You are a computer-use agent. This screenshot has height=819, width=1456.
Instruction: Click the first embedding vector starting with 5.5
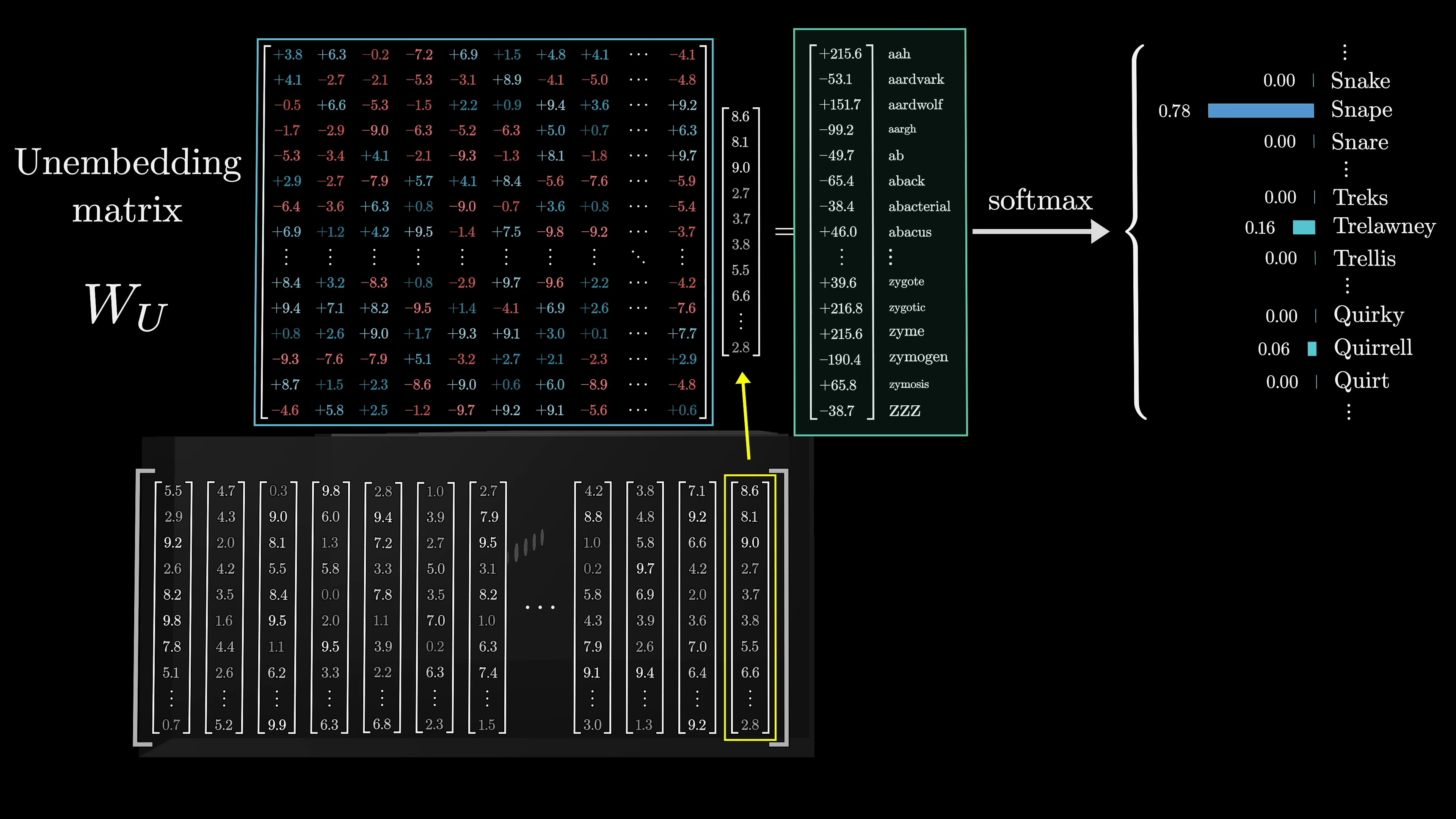point(173,607)
